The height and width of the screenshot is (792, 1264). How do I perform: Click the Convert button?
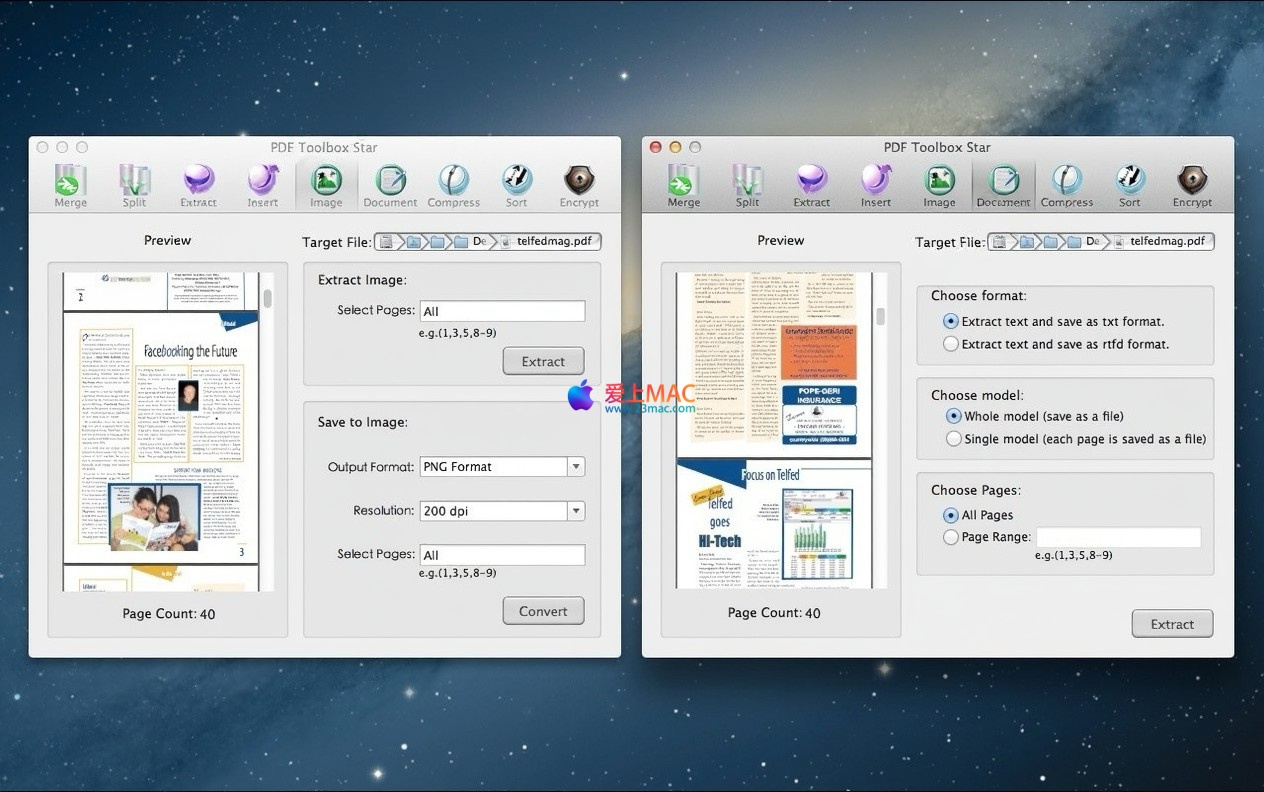click(543, 611)
